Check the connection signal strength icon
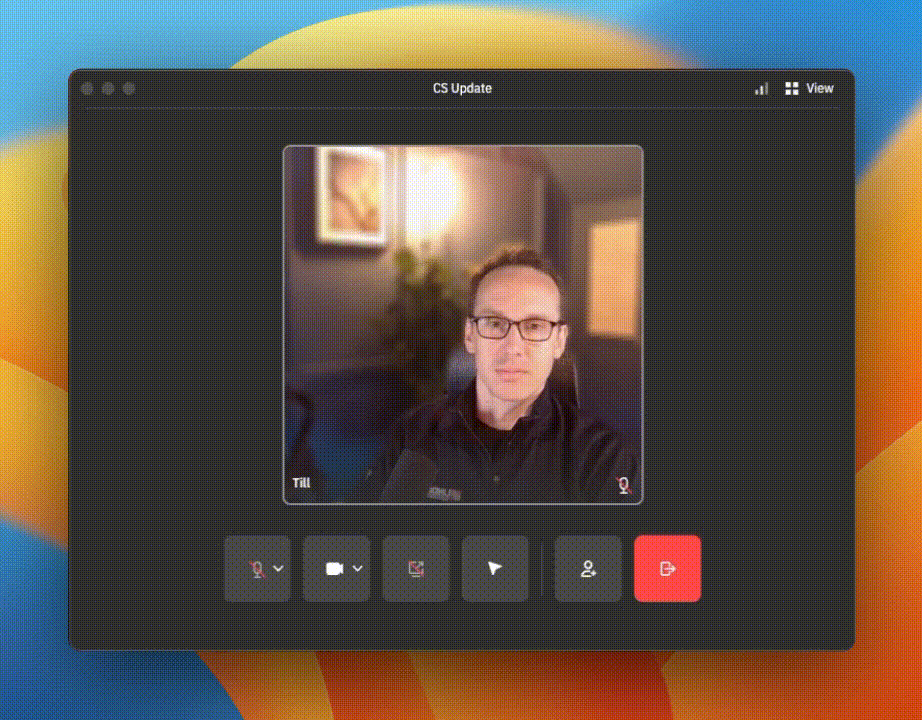922x720 pixels. (761, 89)
